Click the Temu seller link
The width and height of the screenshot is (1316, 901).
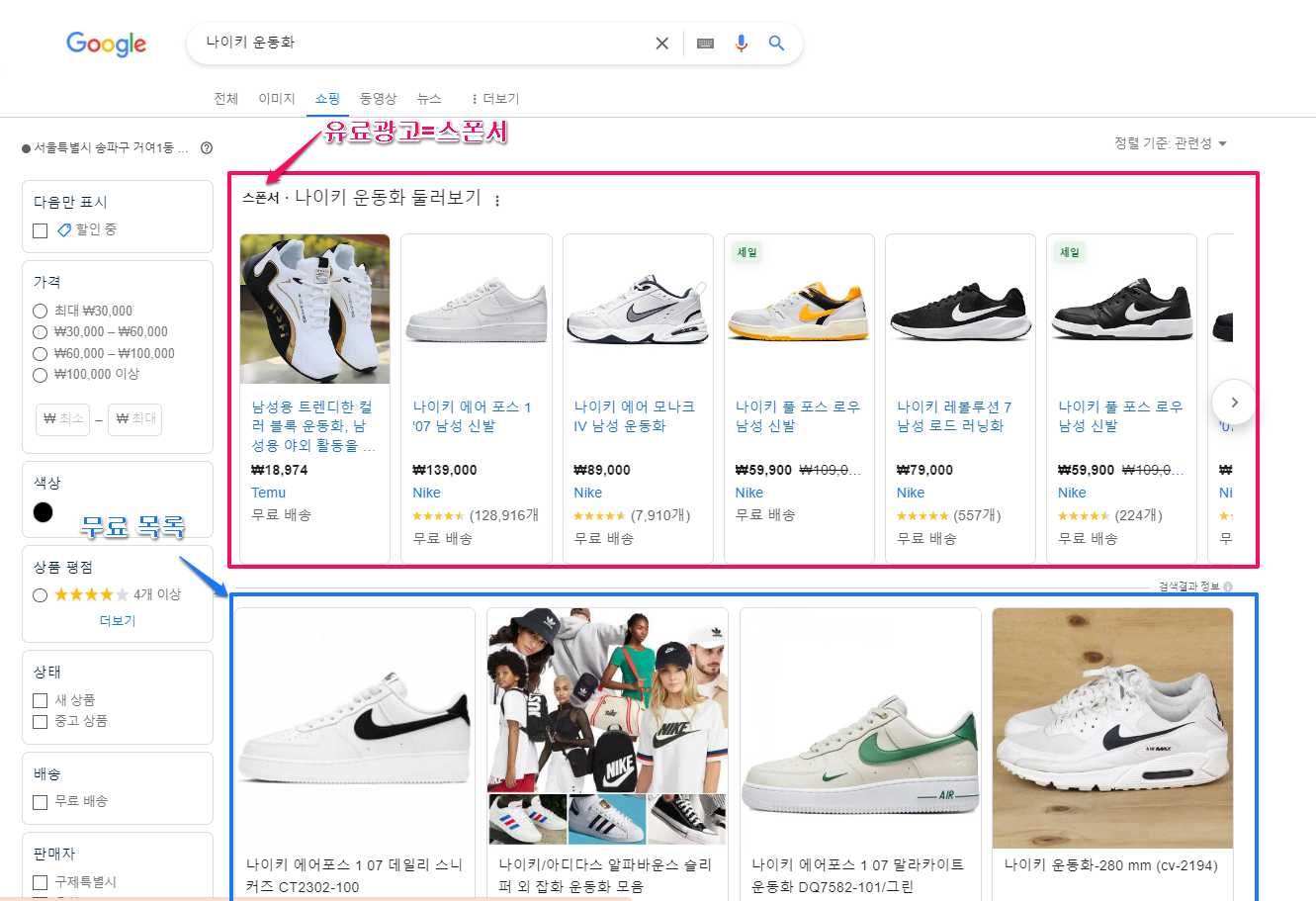[268, 493]
